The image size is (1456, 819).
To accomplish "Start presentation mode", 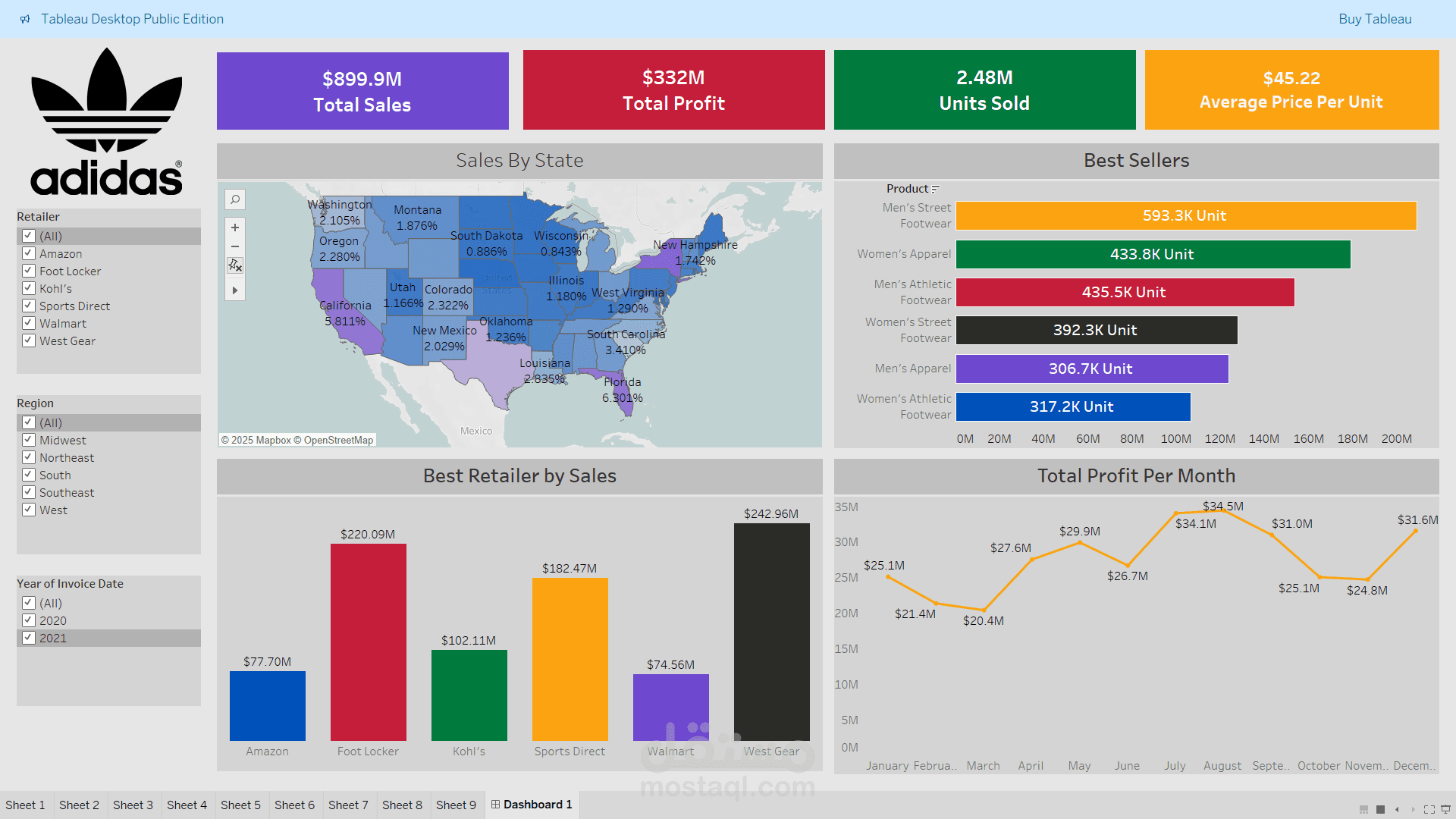I will click(1445, 809).
